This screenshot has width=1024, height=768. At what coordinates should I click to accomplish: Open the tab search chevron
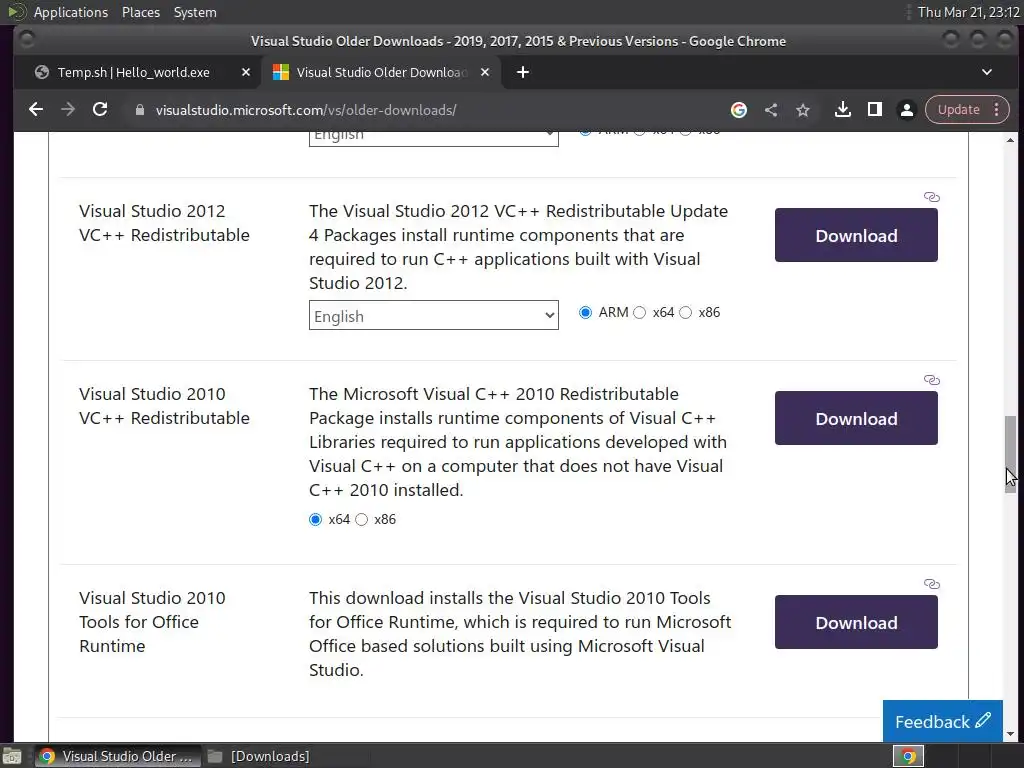(x=987, y=72)
